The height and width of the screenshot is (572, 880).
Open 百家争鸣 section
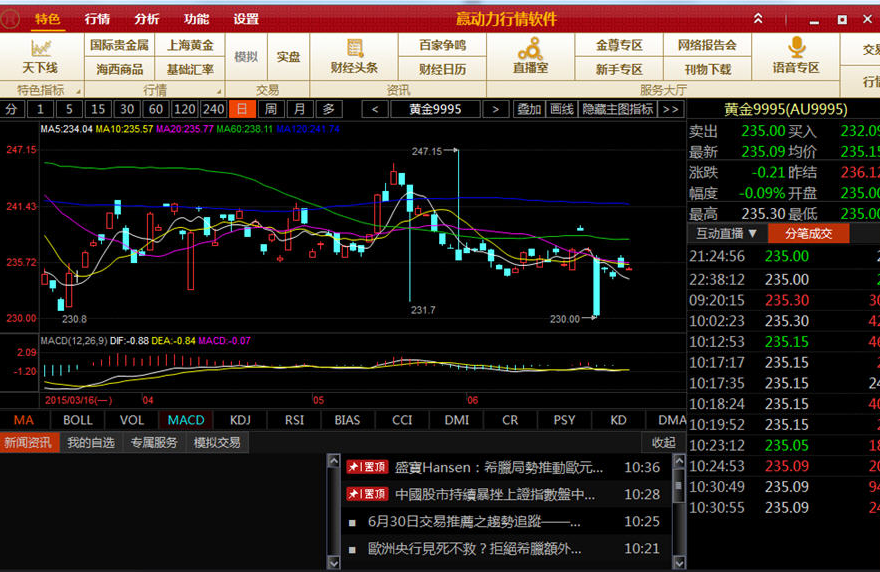point(442,45)
